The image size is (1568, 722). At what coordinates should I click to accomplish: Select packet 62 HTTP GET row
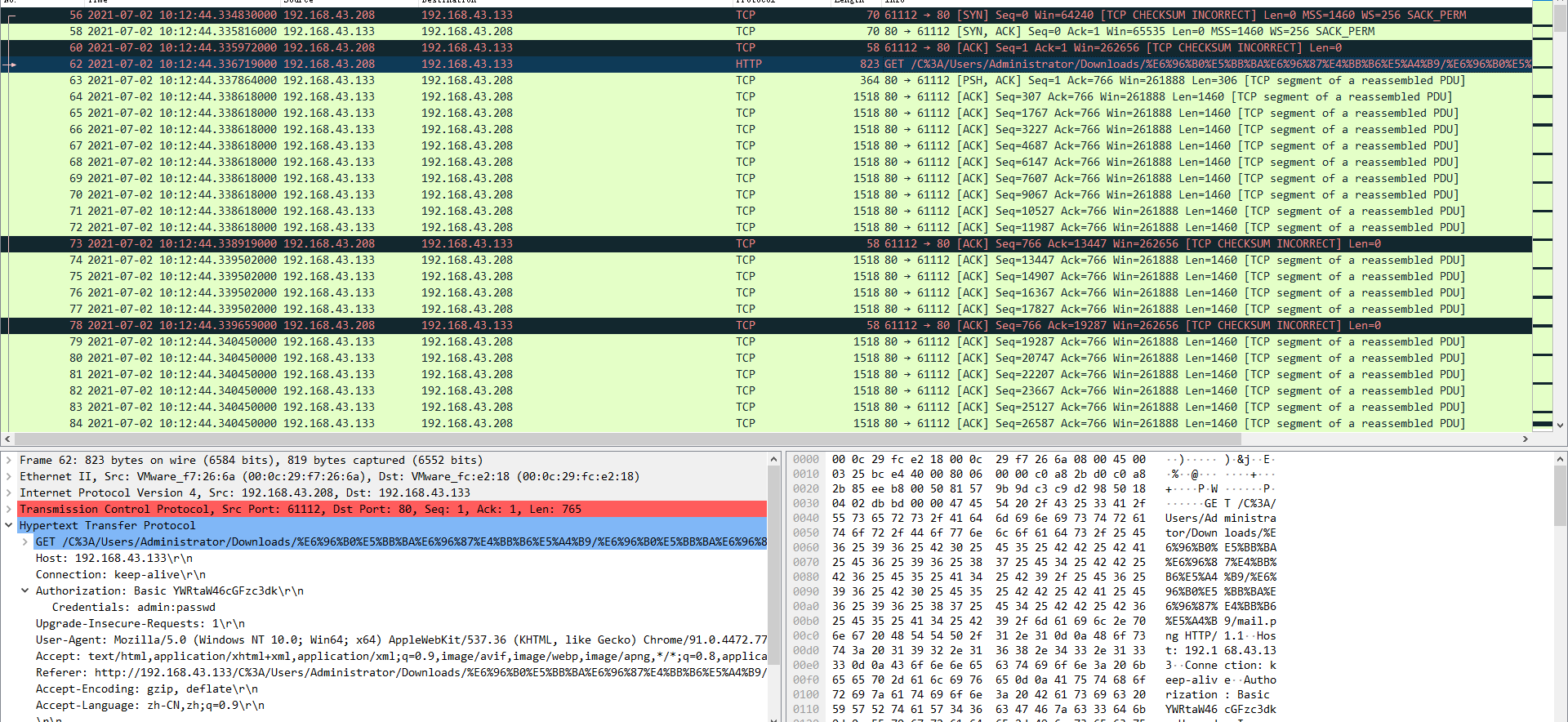pos(766,64)
